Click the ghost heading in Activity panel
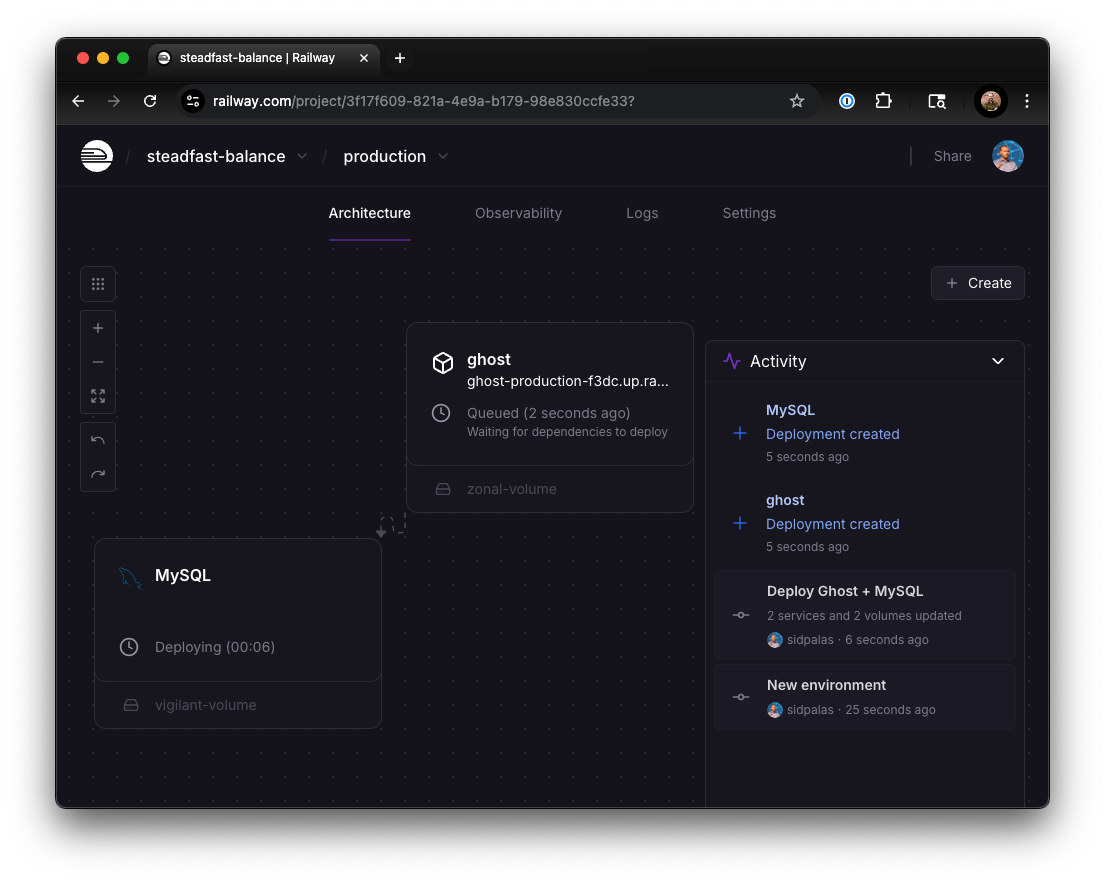 [x=785, y=500]
